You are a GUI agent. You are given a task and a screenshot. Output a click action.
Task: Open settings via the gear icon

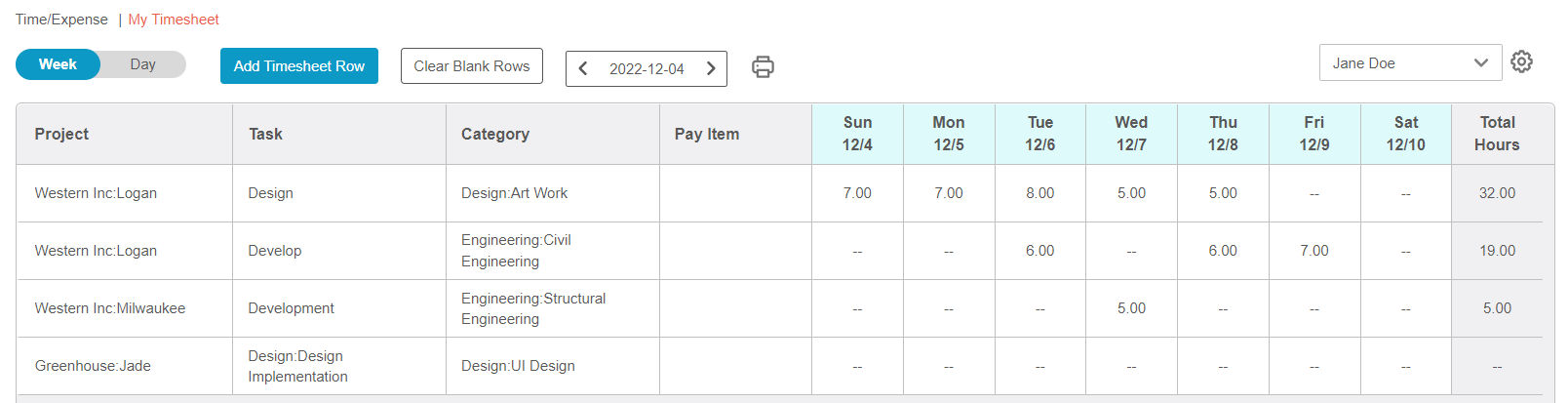[x=1521, y=62]
